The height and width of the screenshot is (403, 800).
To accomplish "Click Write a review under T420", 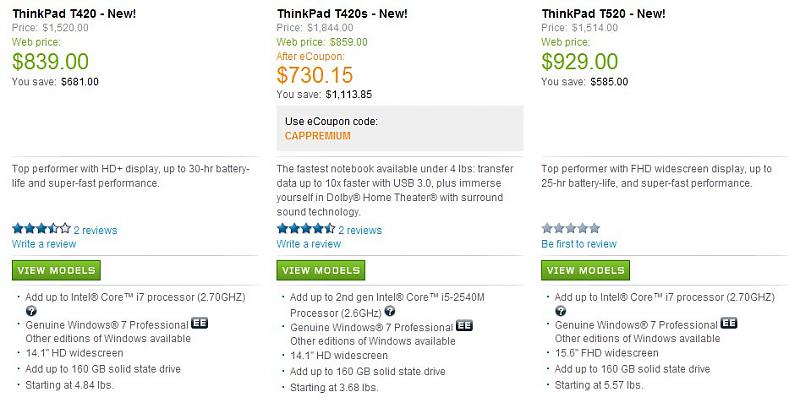I will click(44, 244).
